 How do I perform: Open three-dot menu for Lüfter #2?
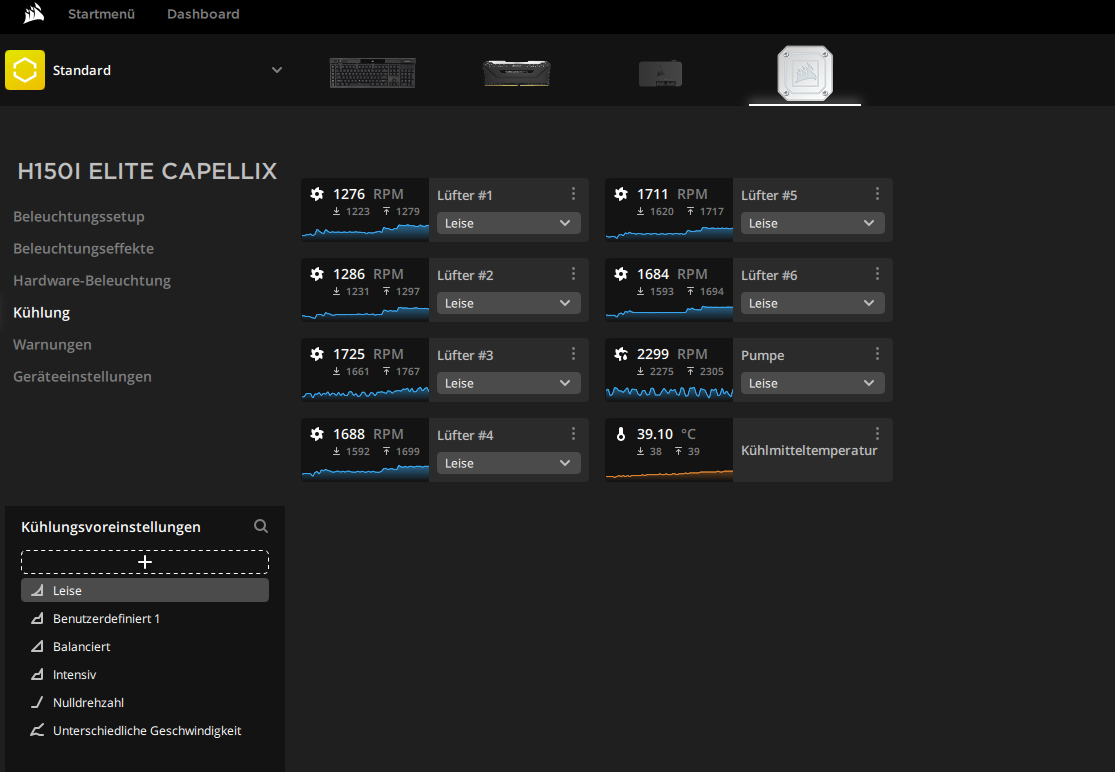coord(573,274)
